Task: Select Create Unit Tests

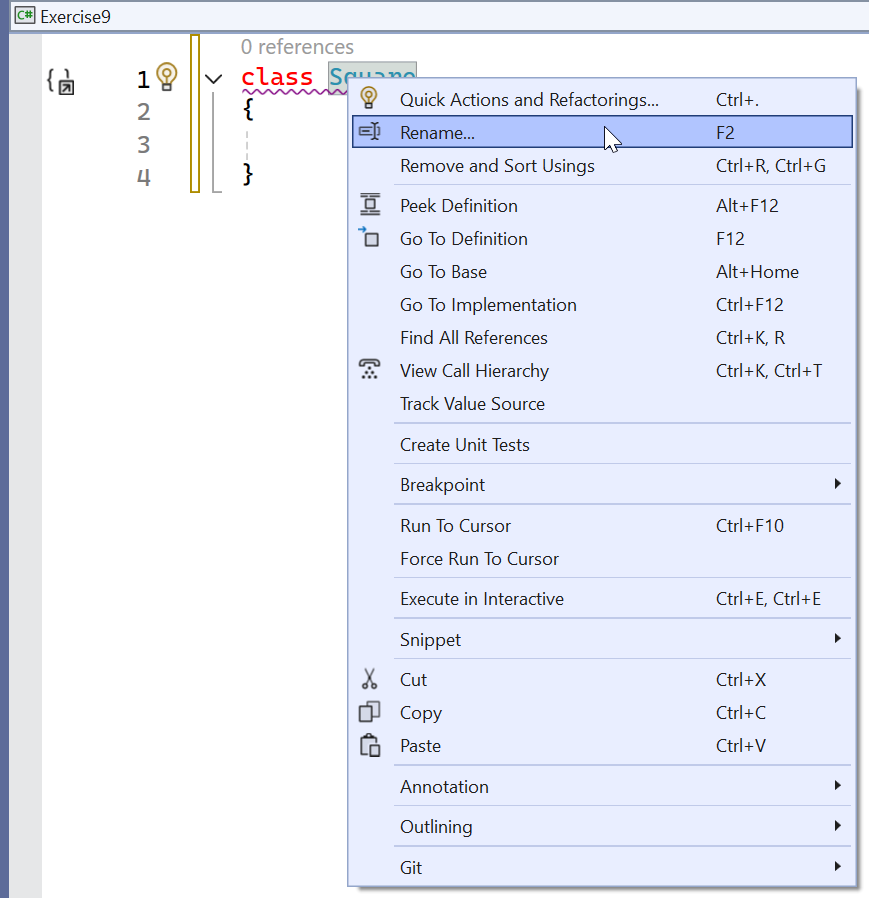Action: 602,444
